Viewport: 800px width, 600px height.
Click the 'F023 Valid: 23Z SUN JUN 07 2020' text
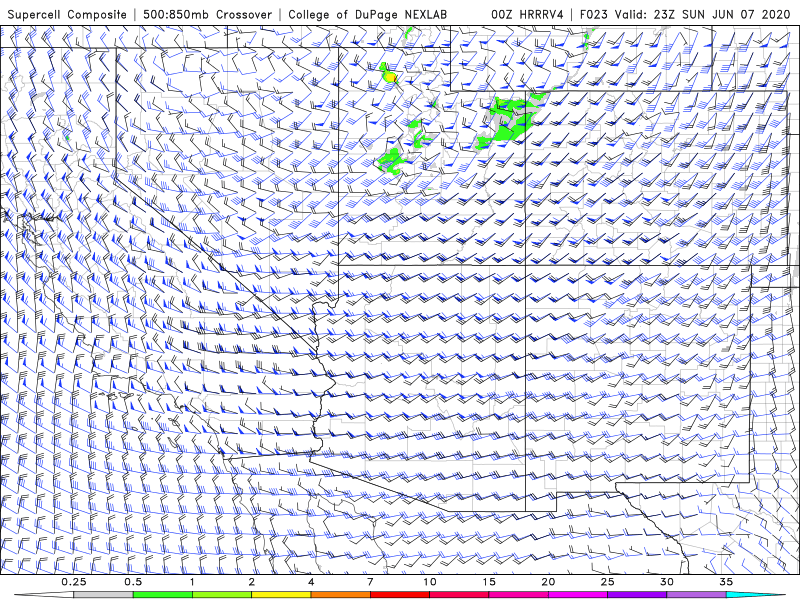(x=685, y=15)
